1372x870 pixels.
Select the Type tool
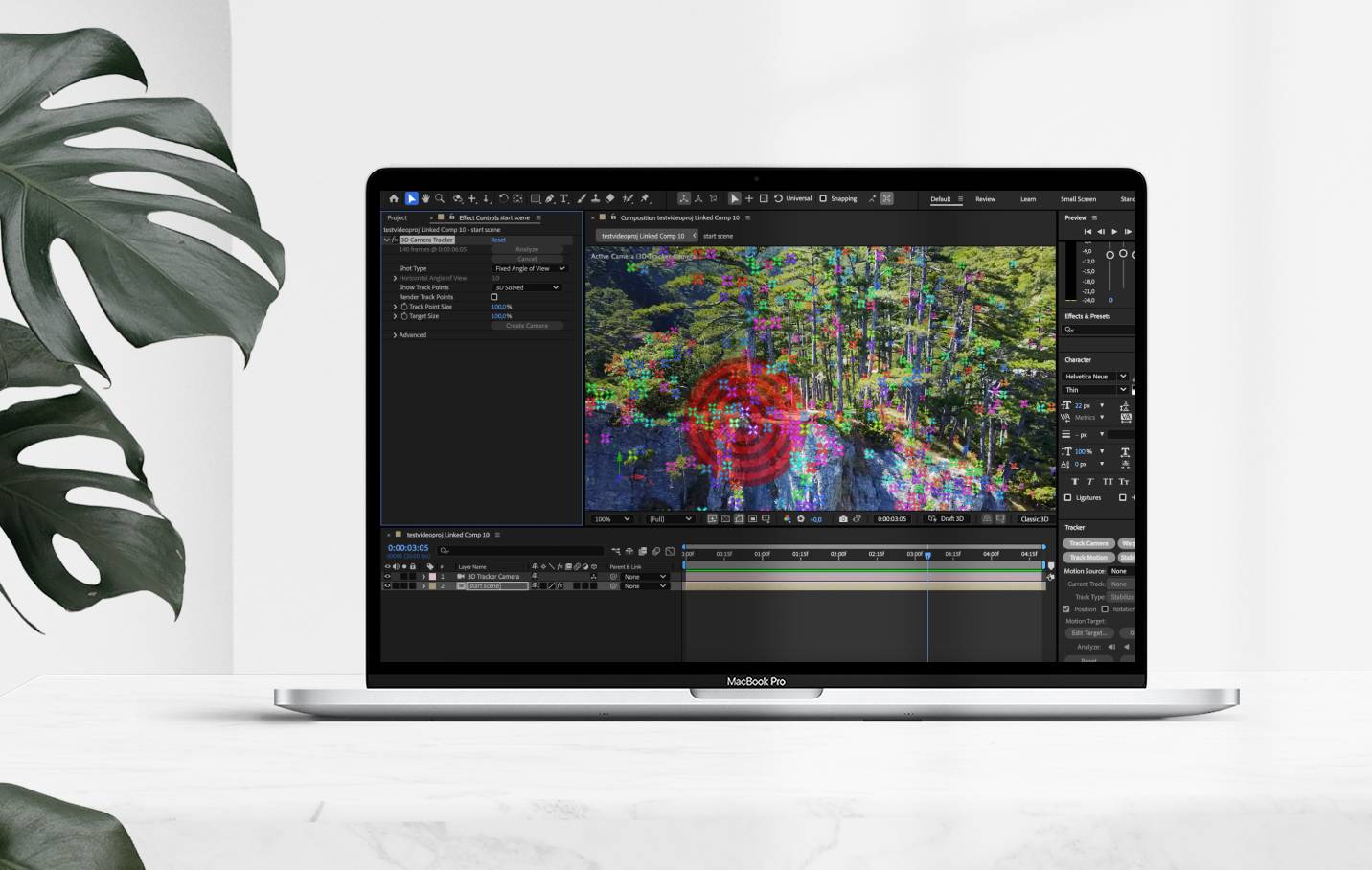(x=563, y=198)
